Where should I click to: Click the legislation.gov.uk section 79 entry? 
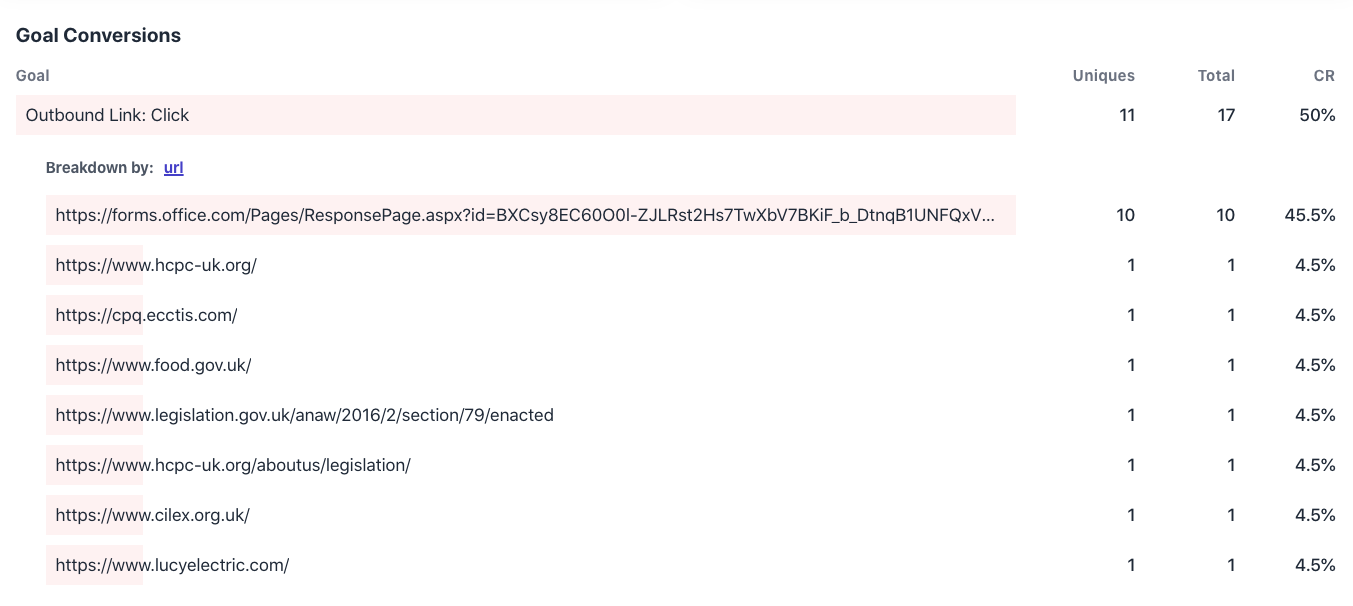(304, 415)
